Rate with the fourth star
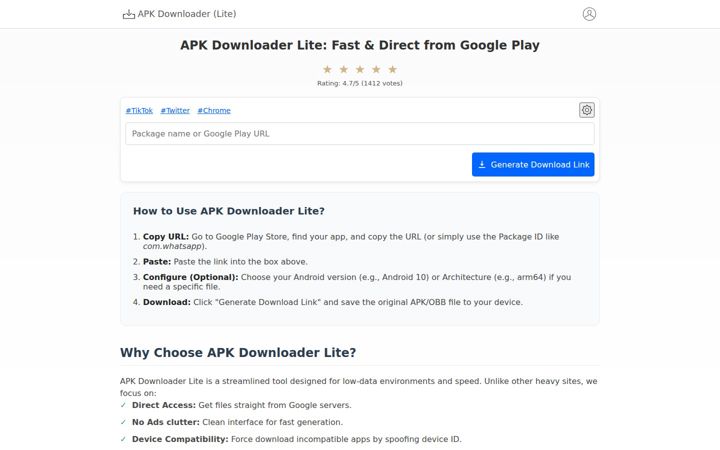Viewport: 720px width, 450px height. pyautogui.click(x=376, y=69)
